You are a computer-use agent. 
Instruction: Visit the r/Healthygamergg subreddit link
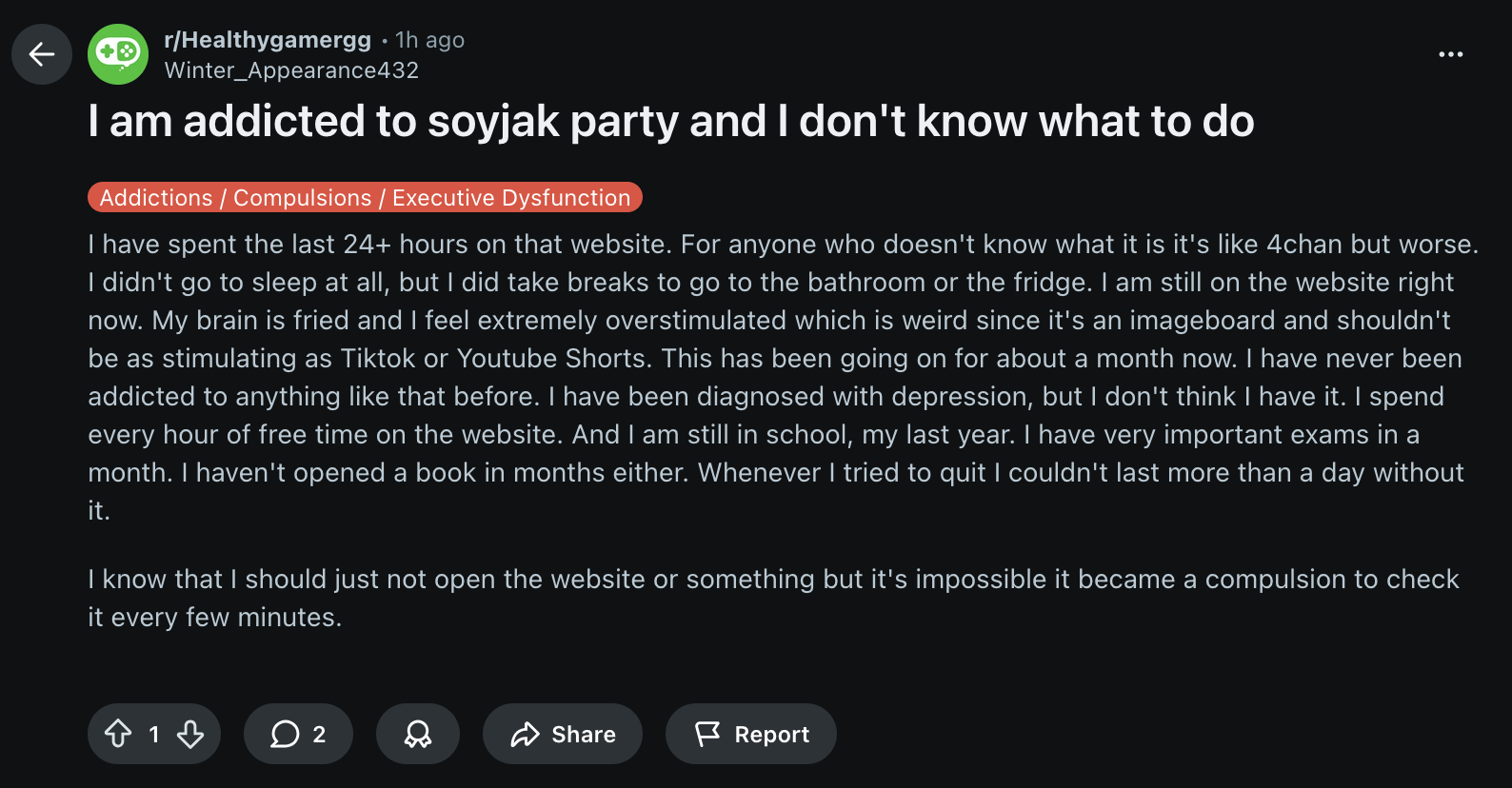click(268, 40)
